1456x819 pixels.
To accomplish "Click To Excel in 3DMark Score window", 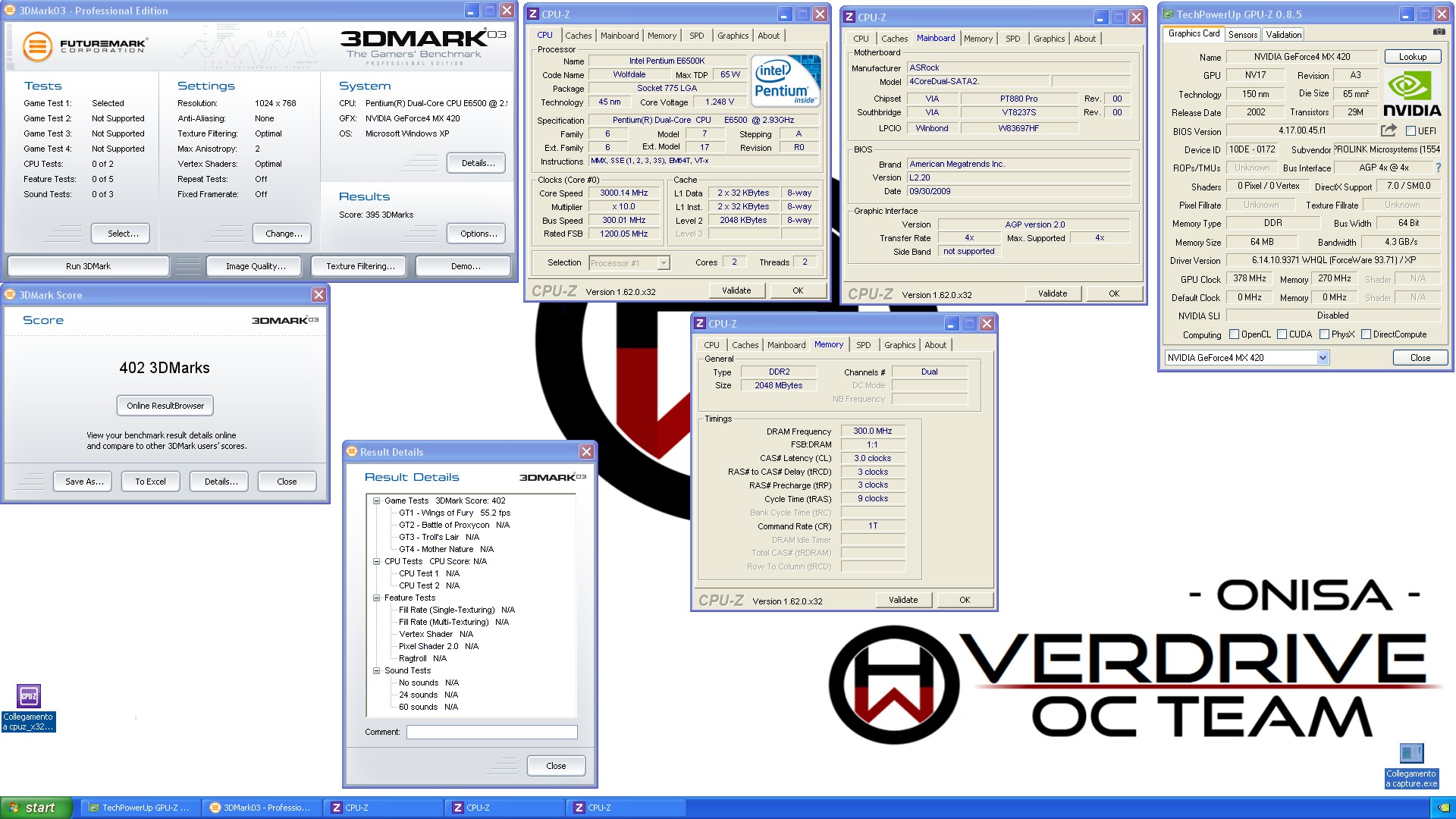I will 150,482.
